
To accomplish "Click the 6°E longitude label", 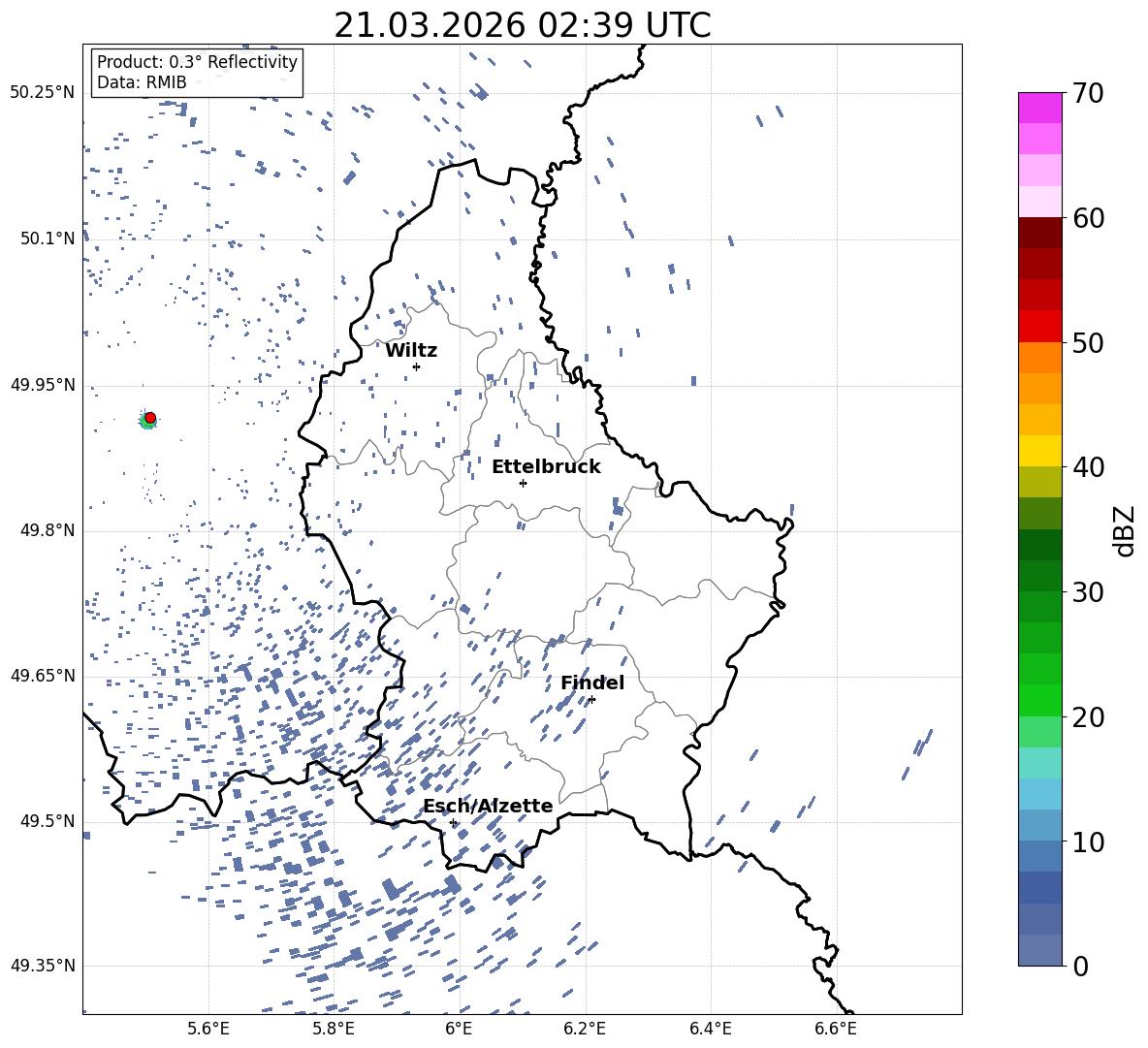I will pyautogui.click(x=459, y=1029).
